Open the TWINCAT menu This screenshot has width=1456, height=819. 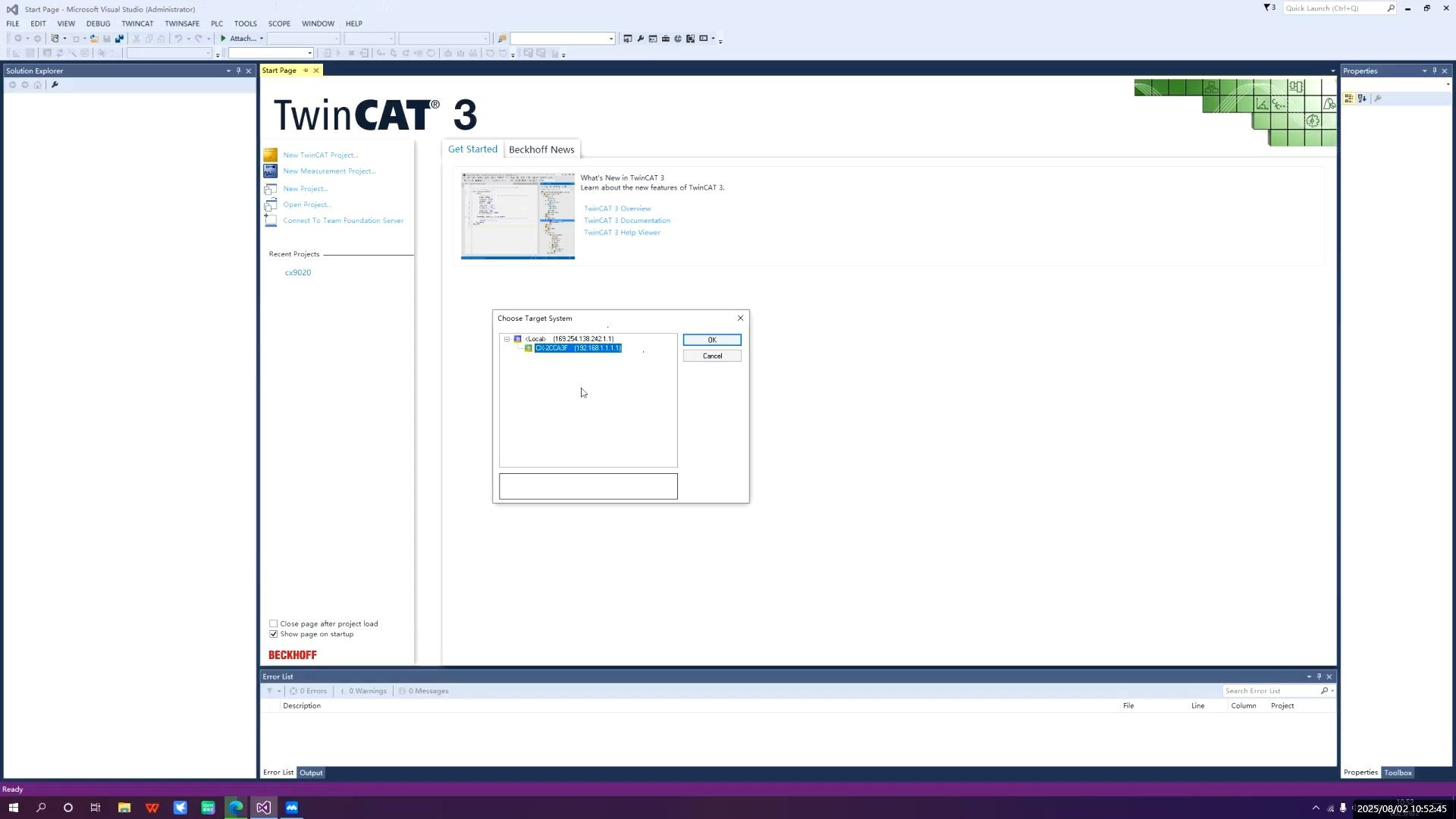coord(137,24)
